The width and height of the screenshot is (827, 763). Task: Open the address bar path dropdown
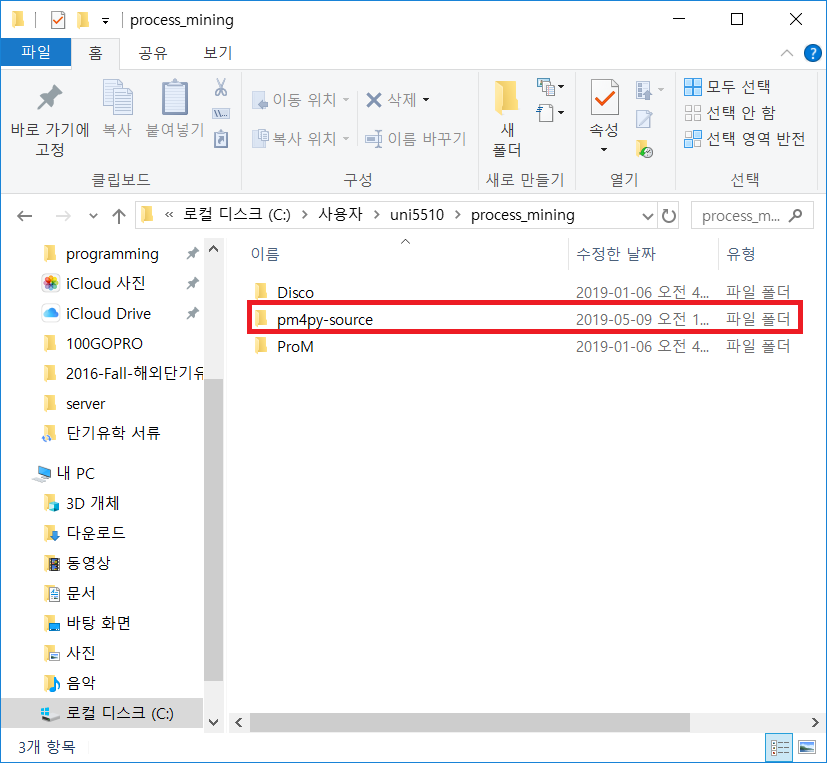[647, 215]
